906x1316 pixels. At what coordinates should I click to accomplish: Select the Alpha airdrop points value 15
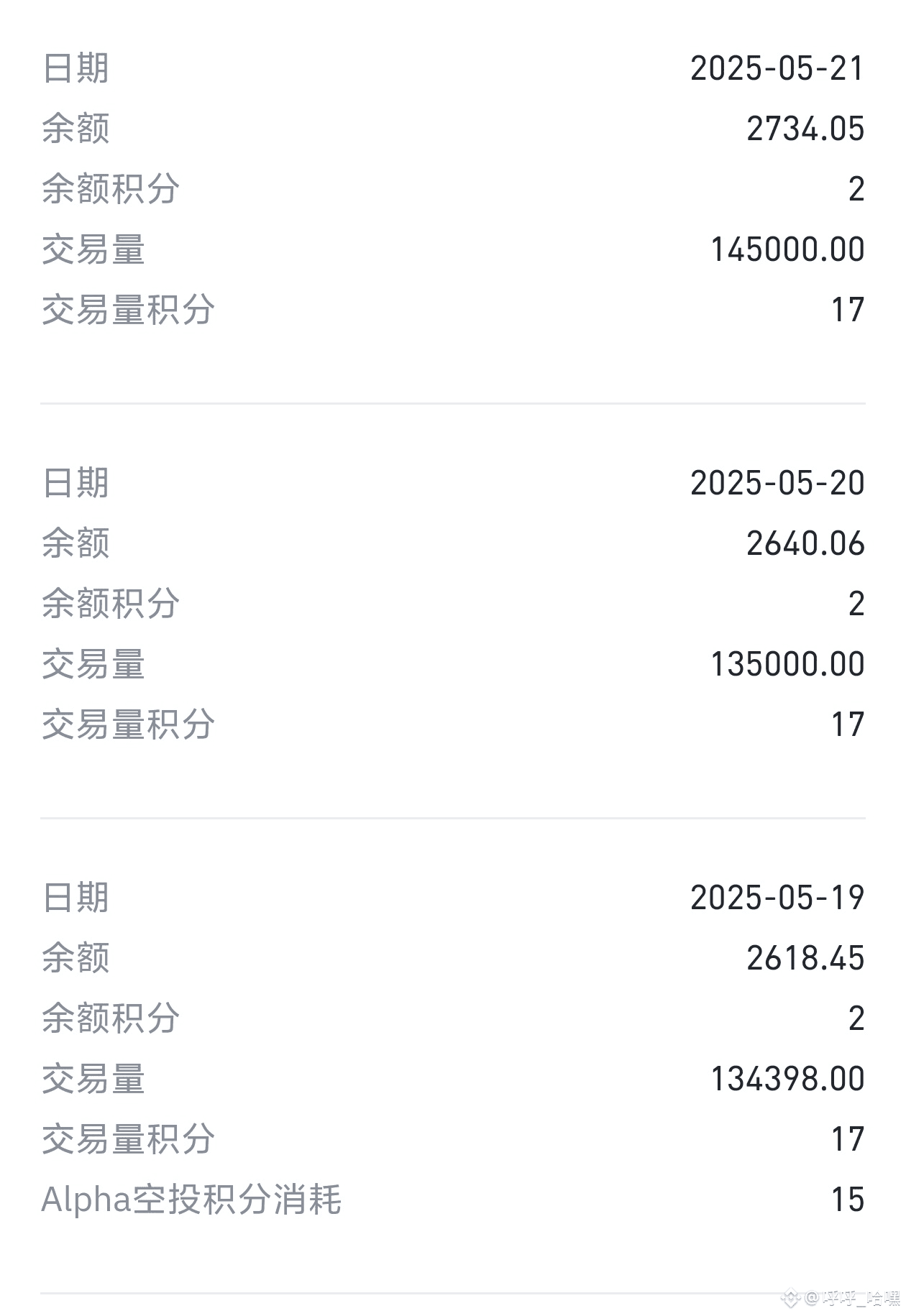(x=848, y=1200)
